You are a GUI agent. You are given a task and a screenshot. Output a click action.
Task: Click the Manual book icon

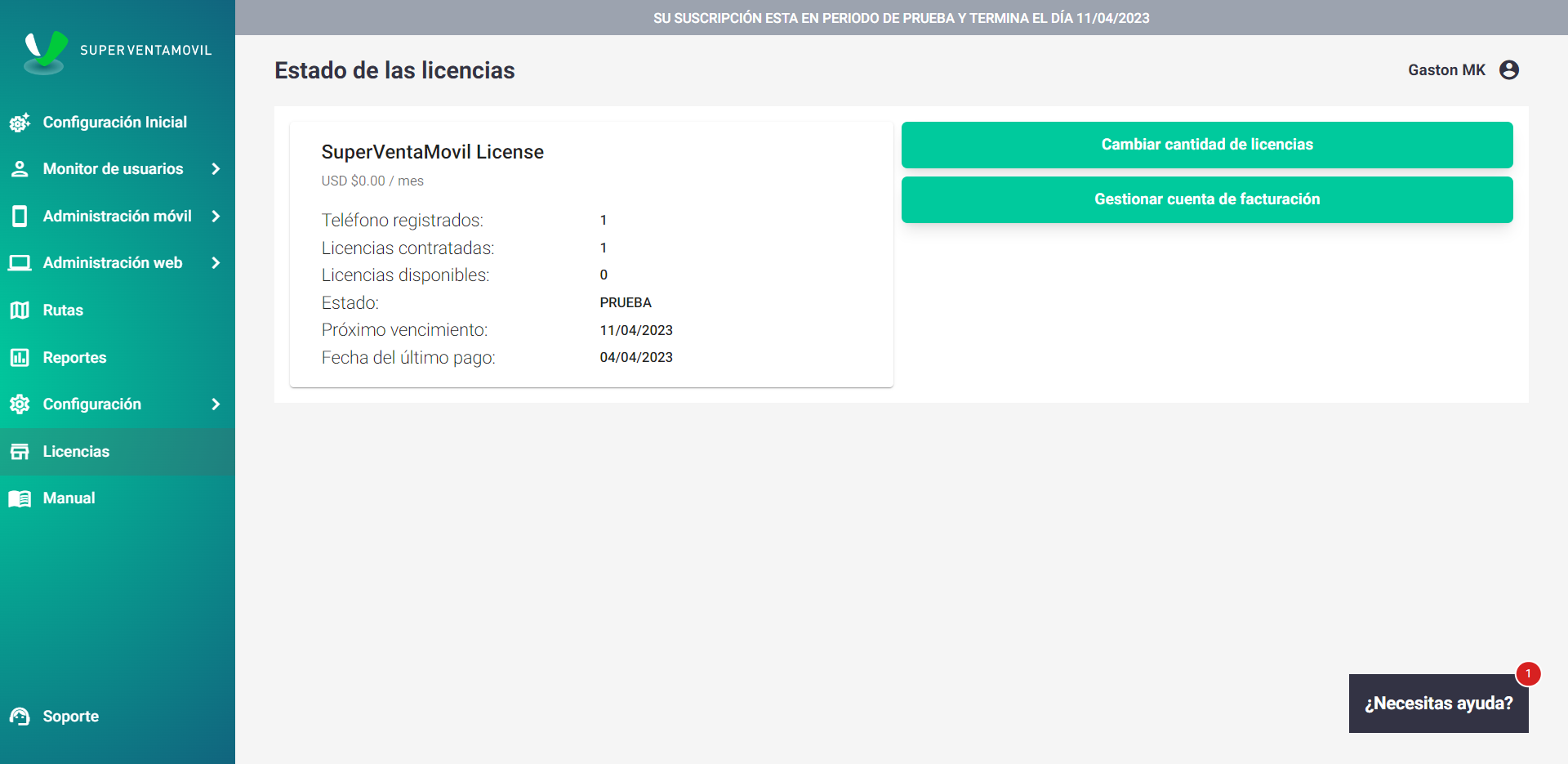point(20,498)
